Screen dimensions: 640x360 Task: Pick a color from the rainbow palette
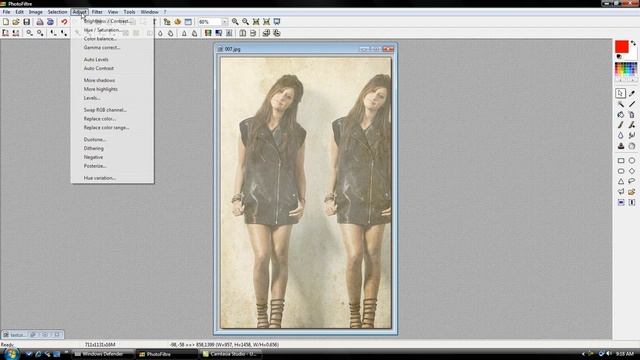coord(626,69)
